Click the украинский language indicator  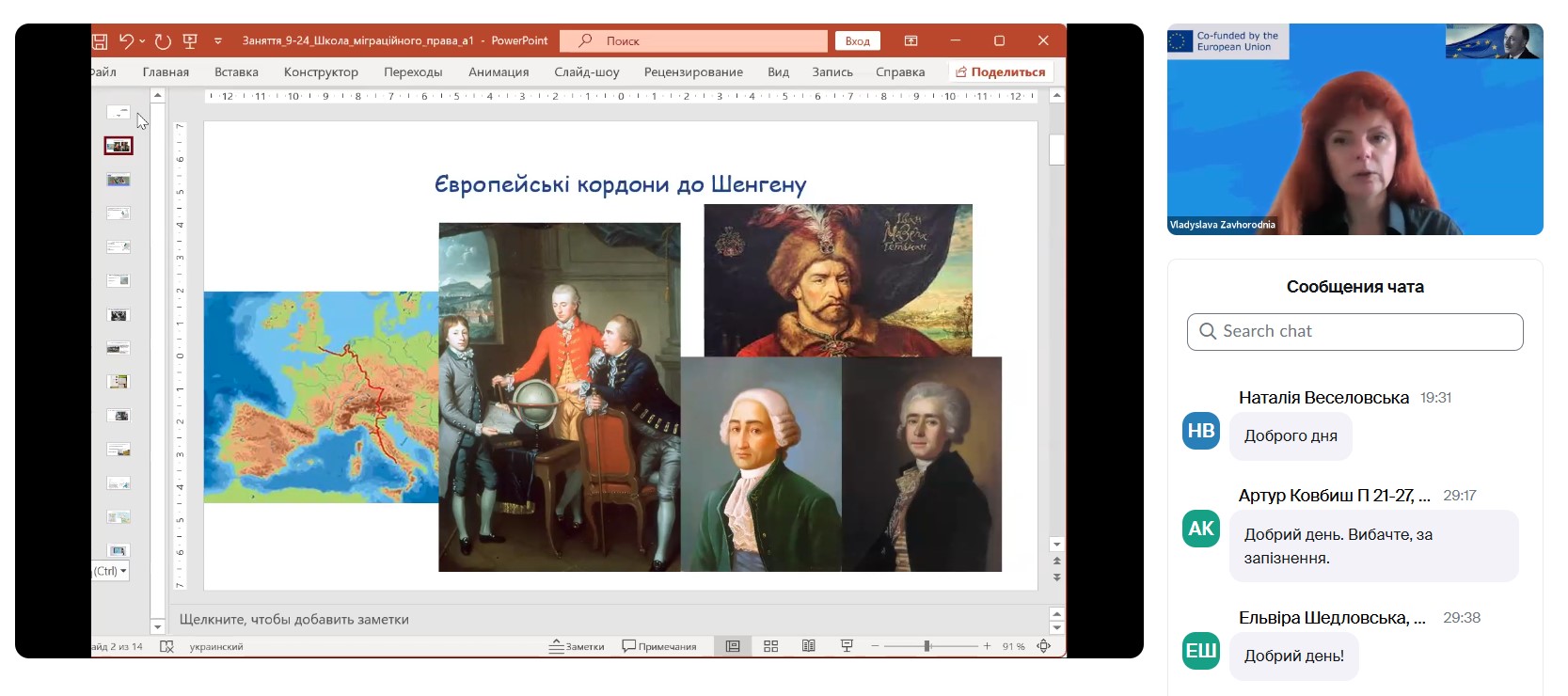coord(216,646)
